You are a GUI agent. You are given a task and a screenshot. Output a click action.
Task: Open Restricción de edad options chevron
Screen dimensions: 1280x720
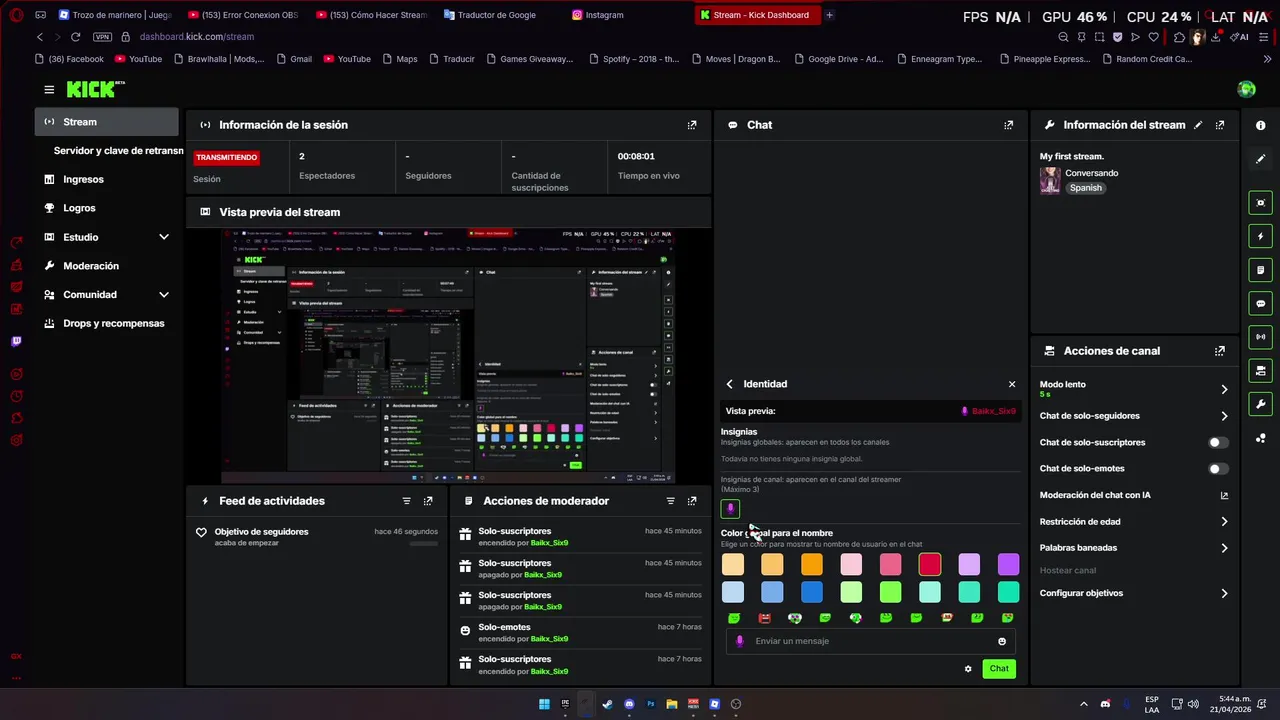1224,522
